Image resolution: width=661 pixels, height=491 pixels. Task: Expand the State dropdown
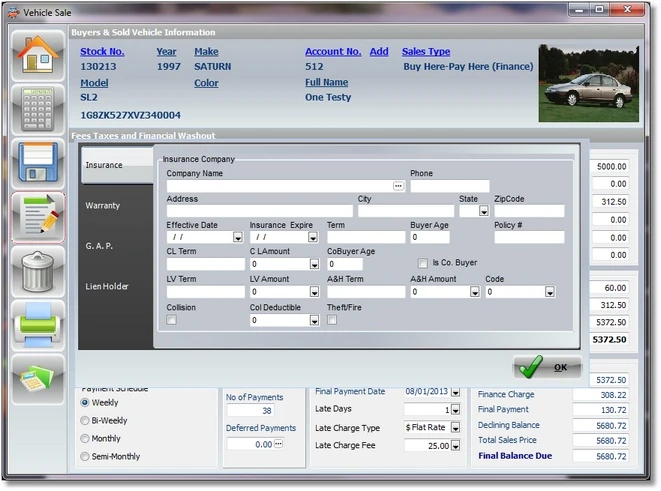tap(483, 212)
